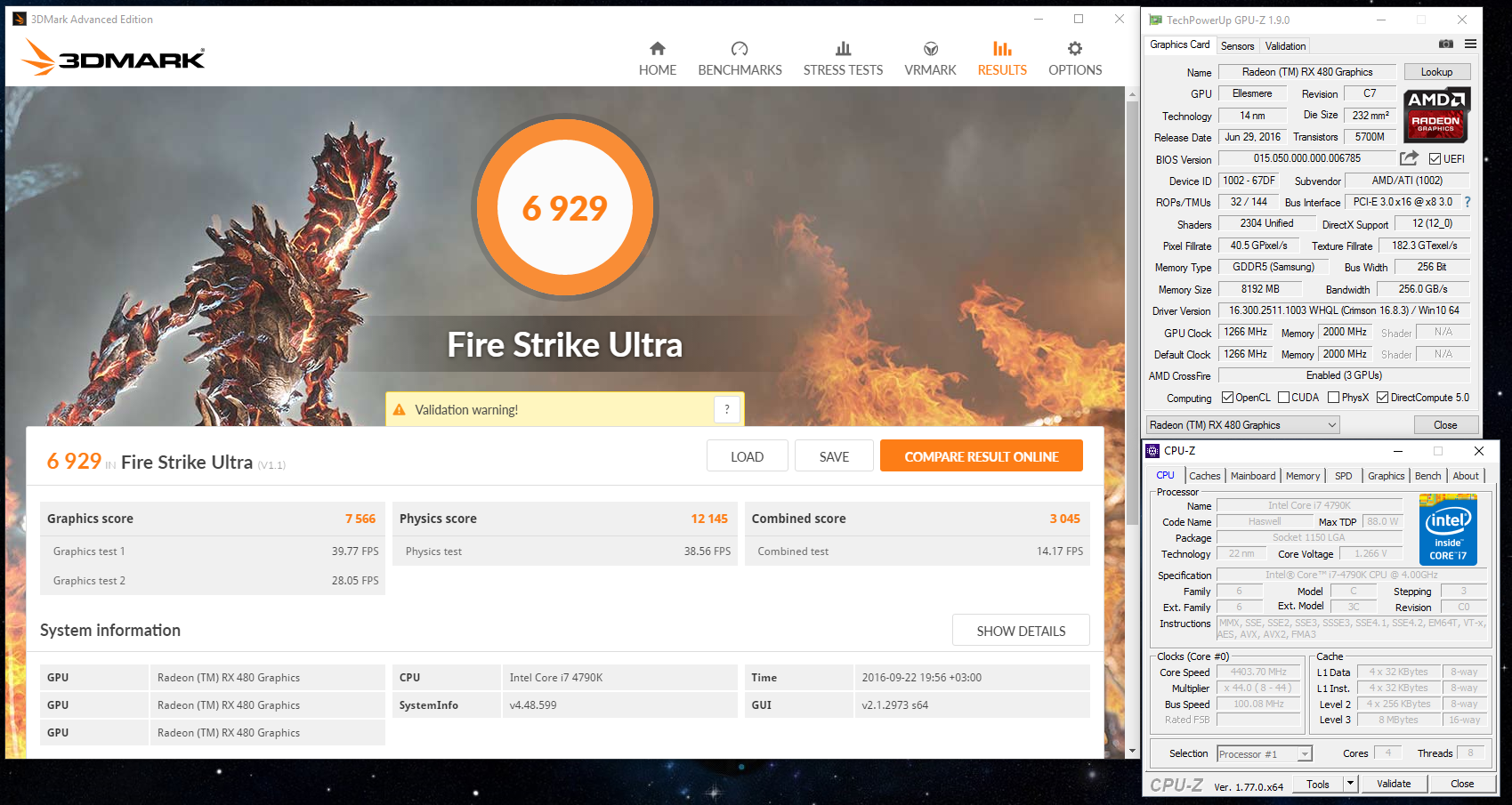Image resolution: width=1512 pixels, height=805 pixels.
Task: Open the Results bar icon
Action: click(1002, 48)
